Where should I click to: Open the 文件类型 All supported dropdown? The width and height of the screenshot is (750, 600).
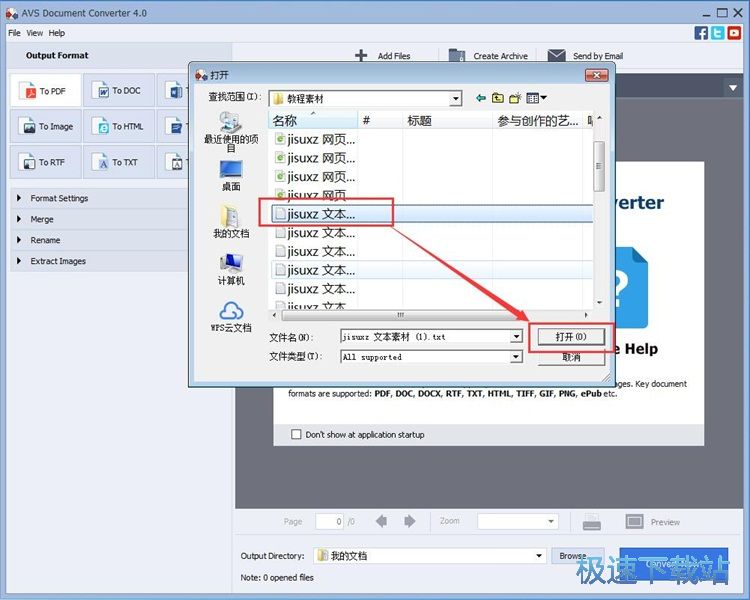tap(516, 357)
